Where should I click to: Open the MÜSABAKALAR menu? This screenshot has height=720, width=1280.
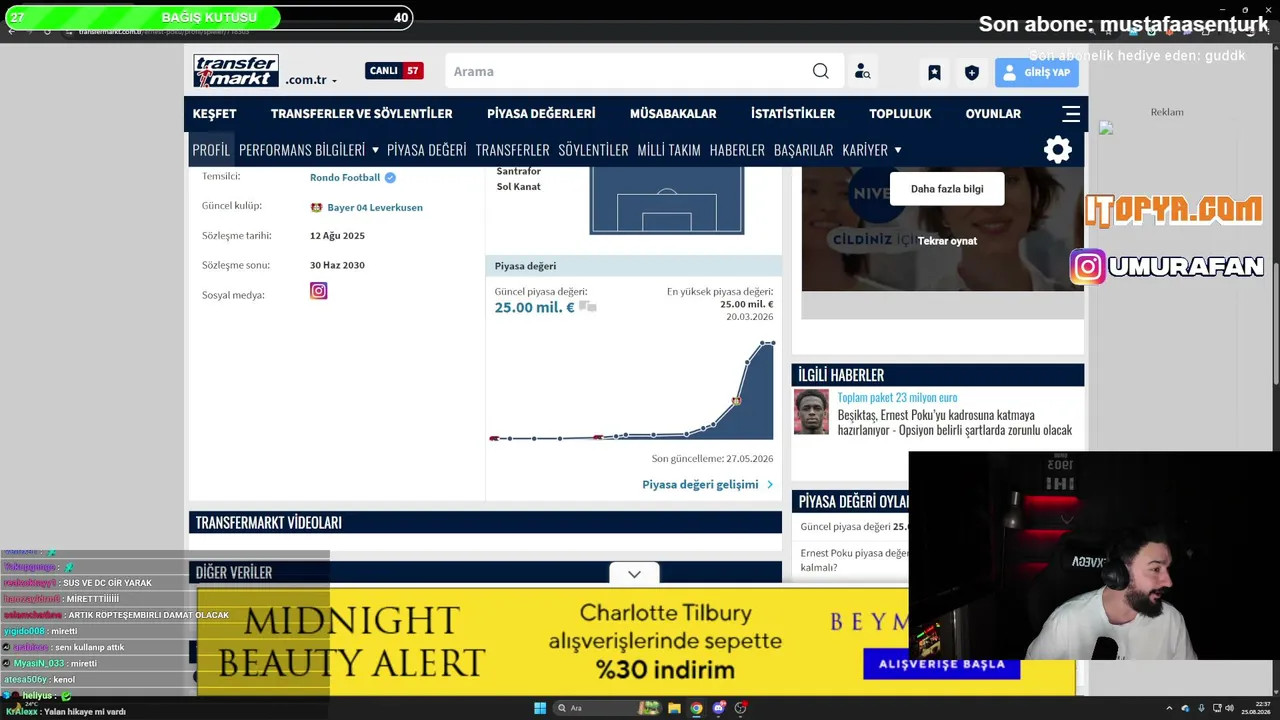pyautogui.click(x=673, y=114)
